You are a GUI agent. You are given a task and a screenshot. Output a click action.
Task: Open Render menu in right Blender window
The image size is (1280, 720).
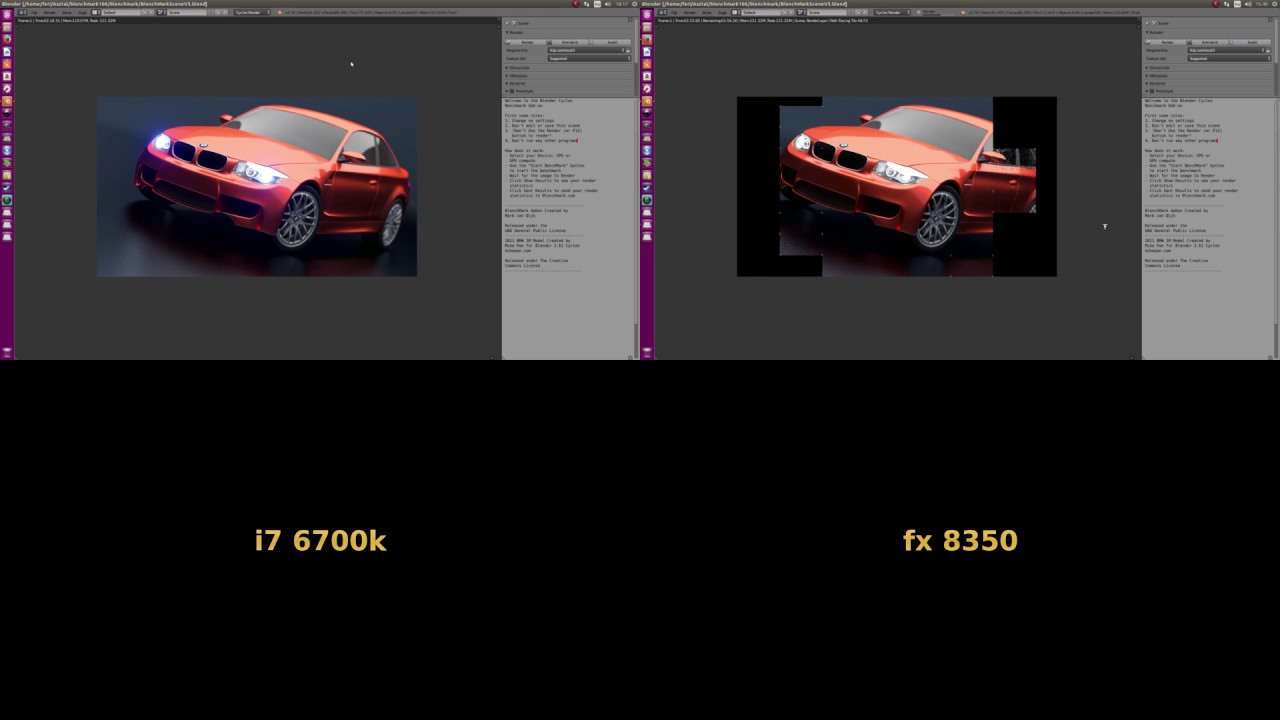(x=690, y=12)
